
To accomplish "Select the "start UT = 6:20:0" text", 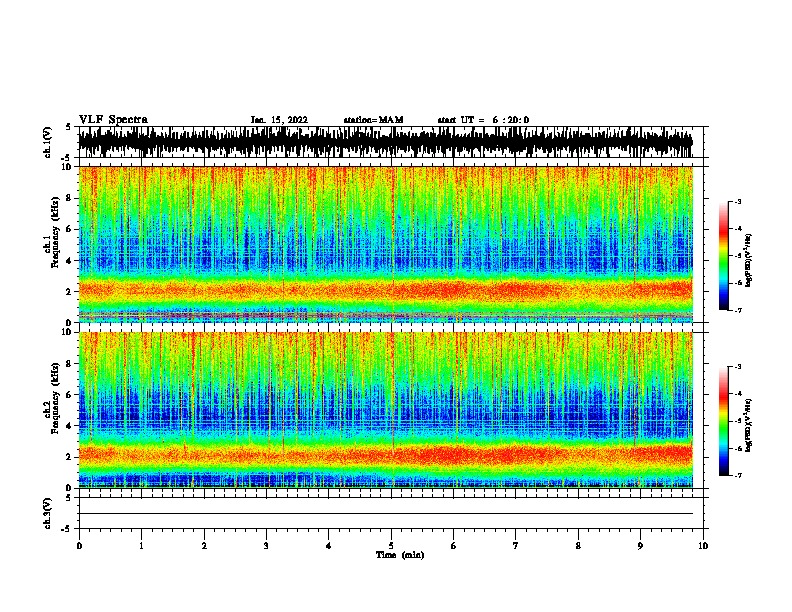I will (x=483, y=120).
